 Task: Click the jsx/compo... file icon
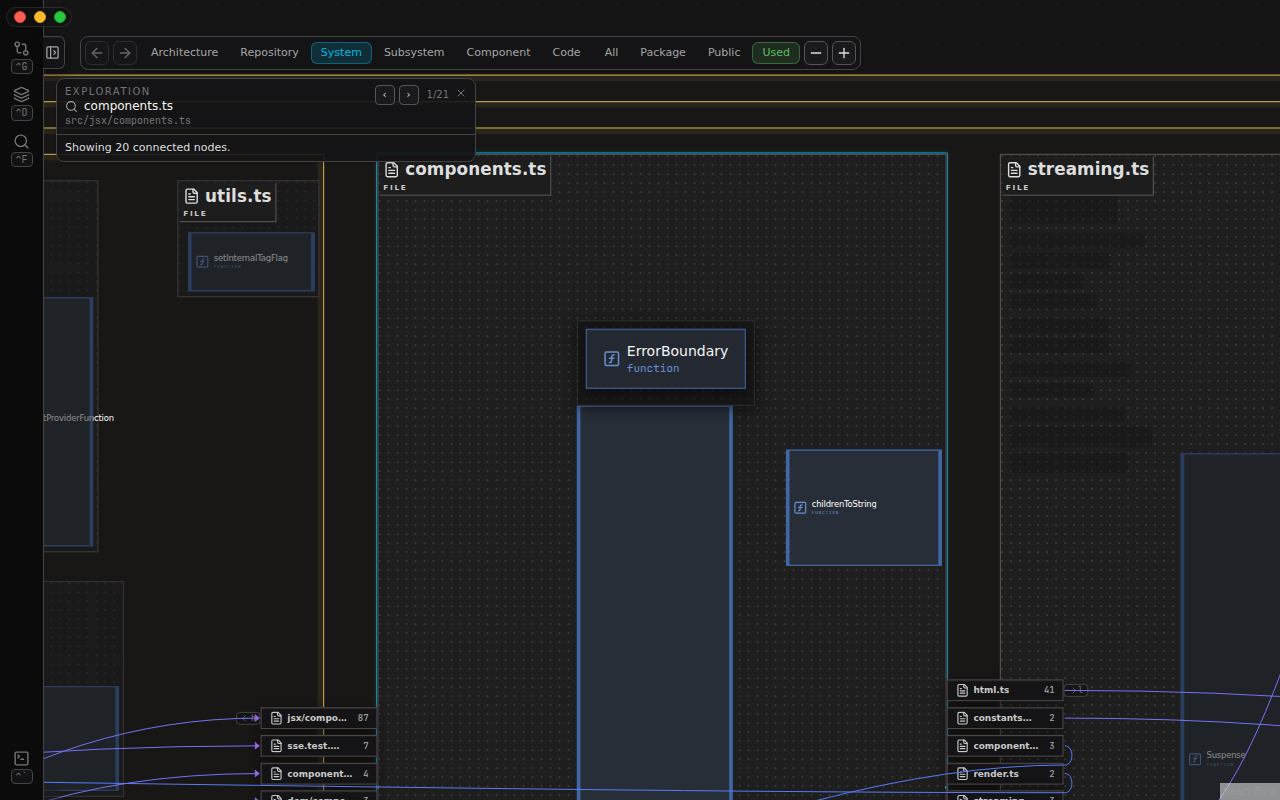point(277,718)
